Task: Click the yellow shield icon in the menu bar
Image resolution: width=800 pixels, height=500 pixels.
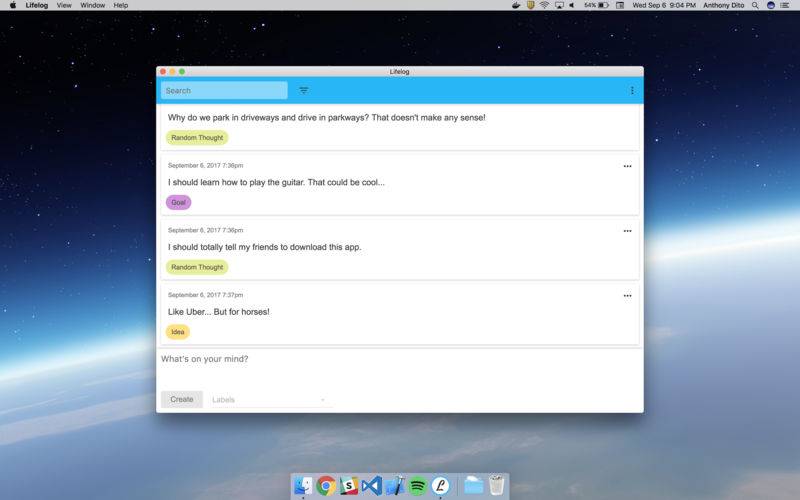Action: point(531,5)
